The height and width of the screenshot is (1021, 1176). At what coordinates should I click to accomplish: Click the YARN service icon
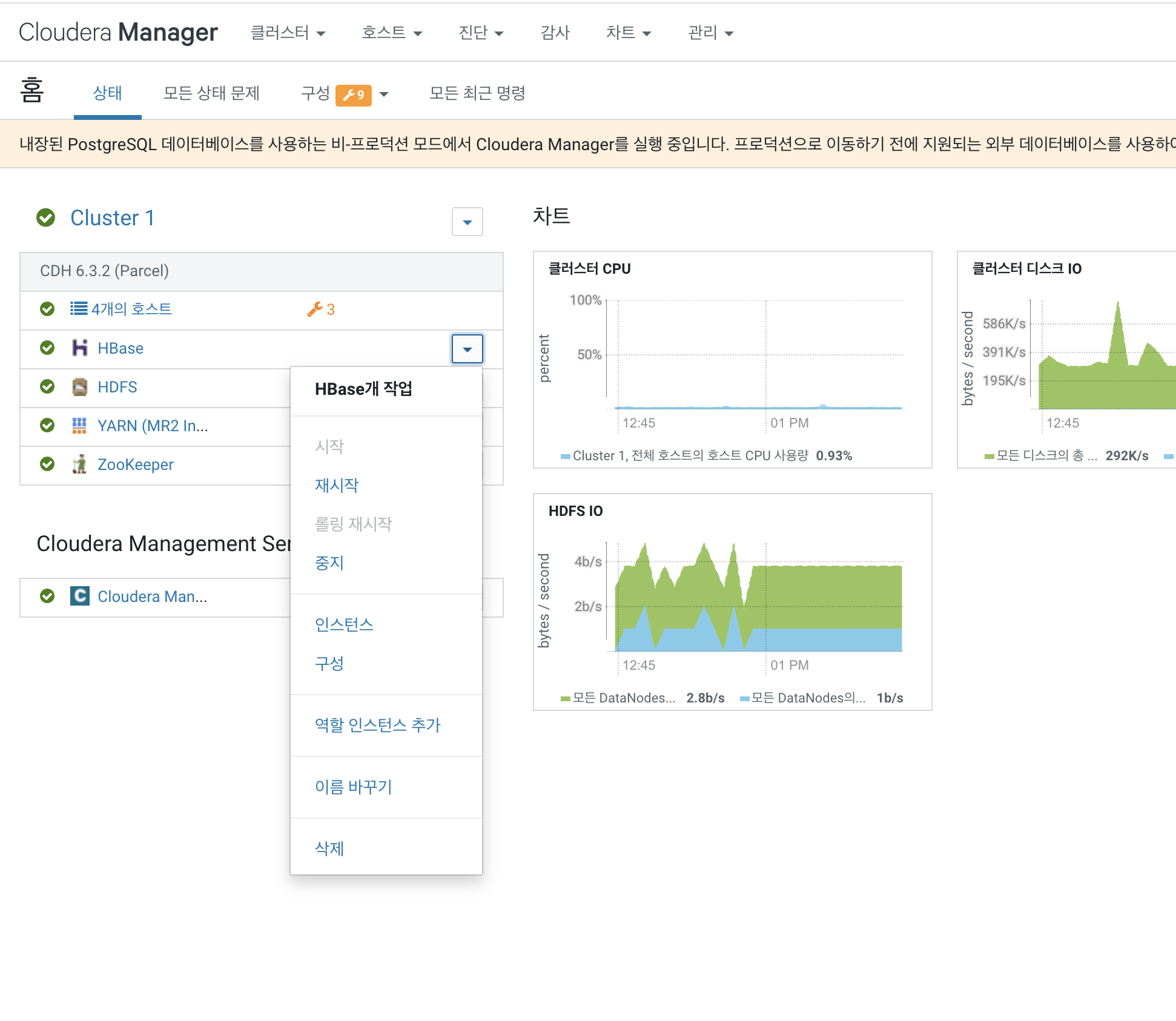coord(79,426)
